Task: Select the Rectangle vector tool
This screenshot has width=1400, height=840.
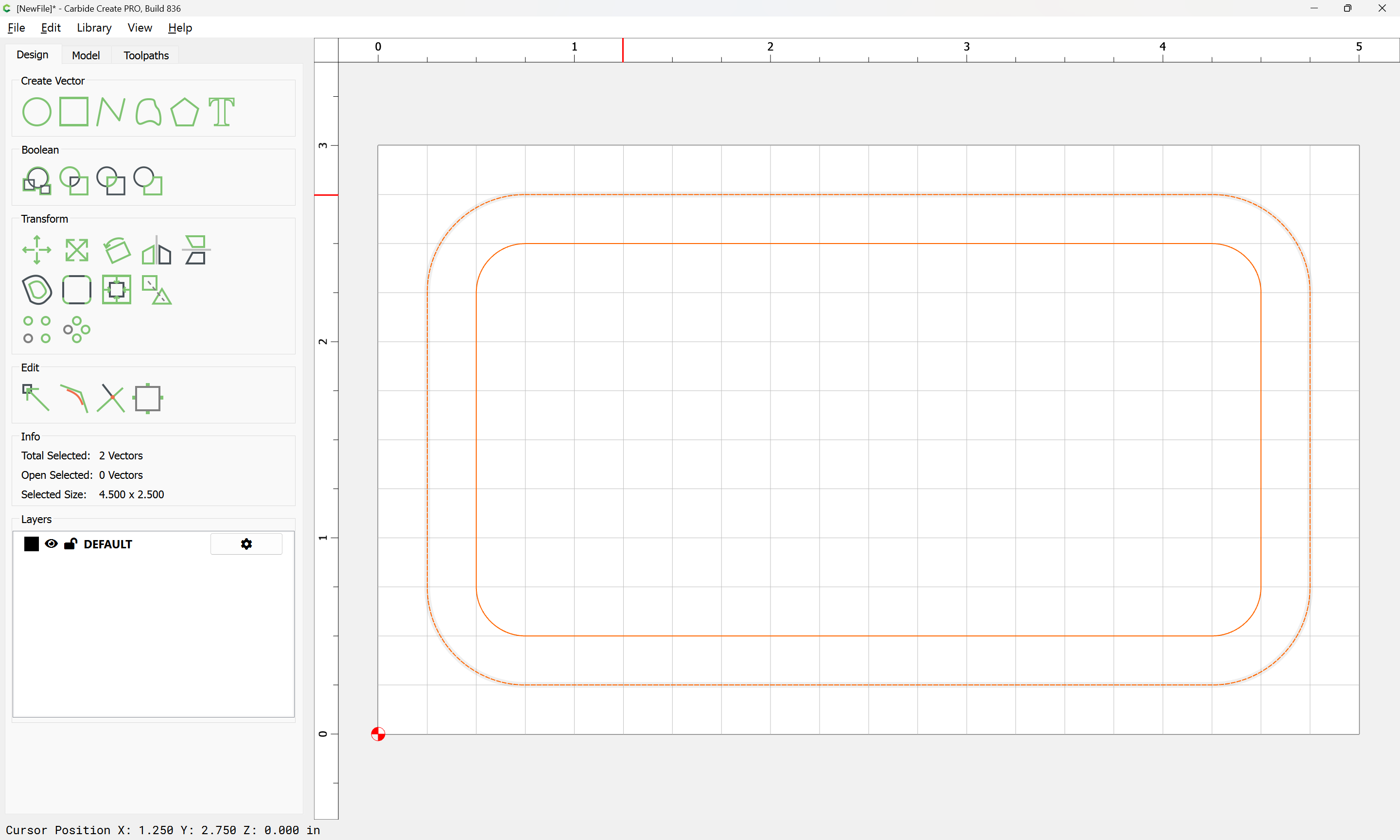Action: pyautogui.click(x=74, y=111)
